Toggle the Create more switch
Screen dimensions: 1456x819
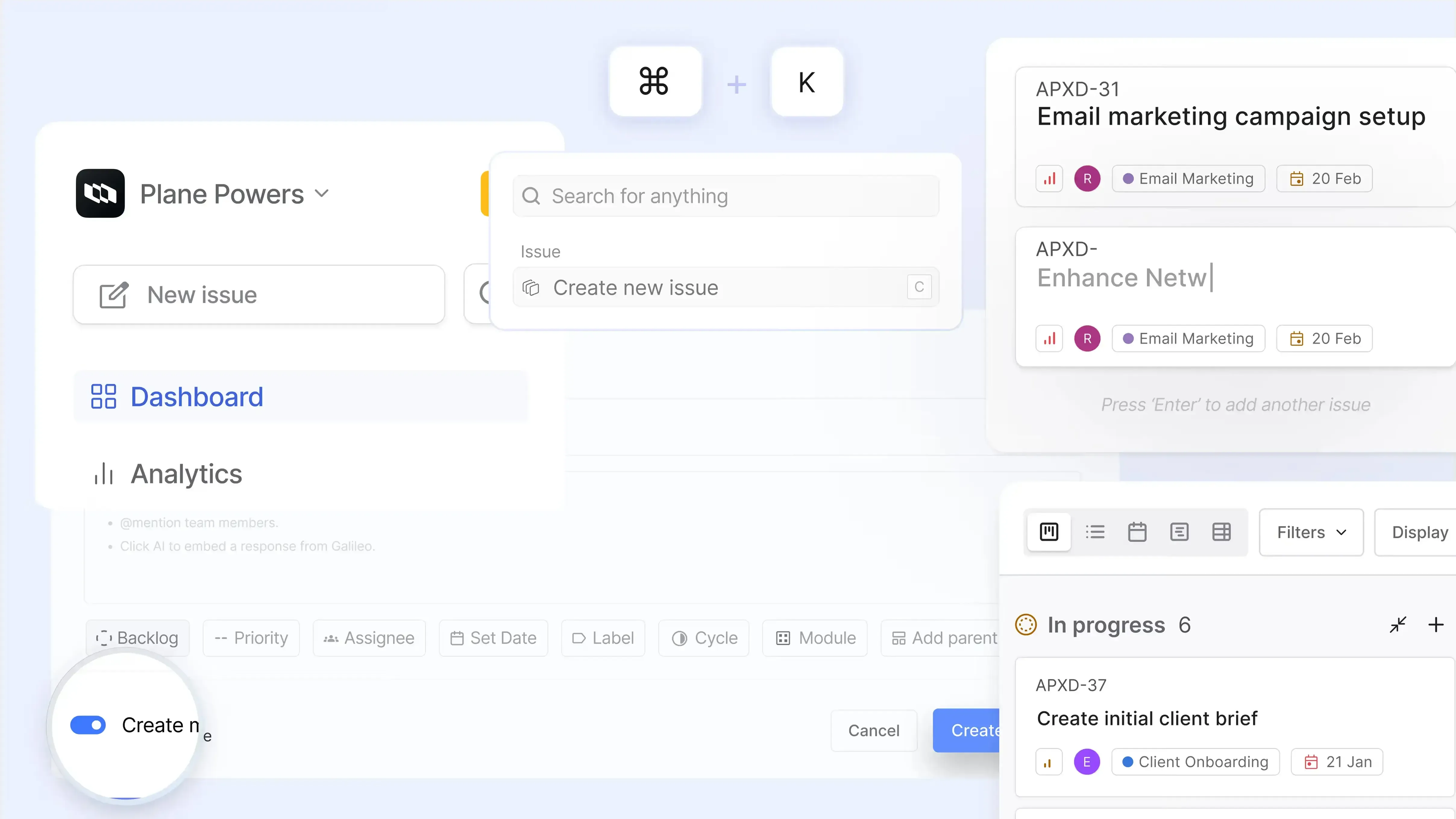click(x=88, y=725)
